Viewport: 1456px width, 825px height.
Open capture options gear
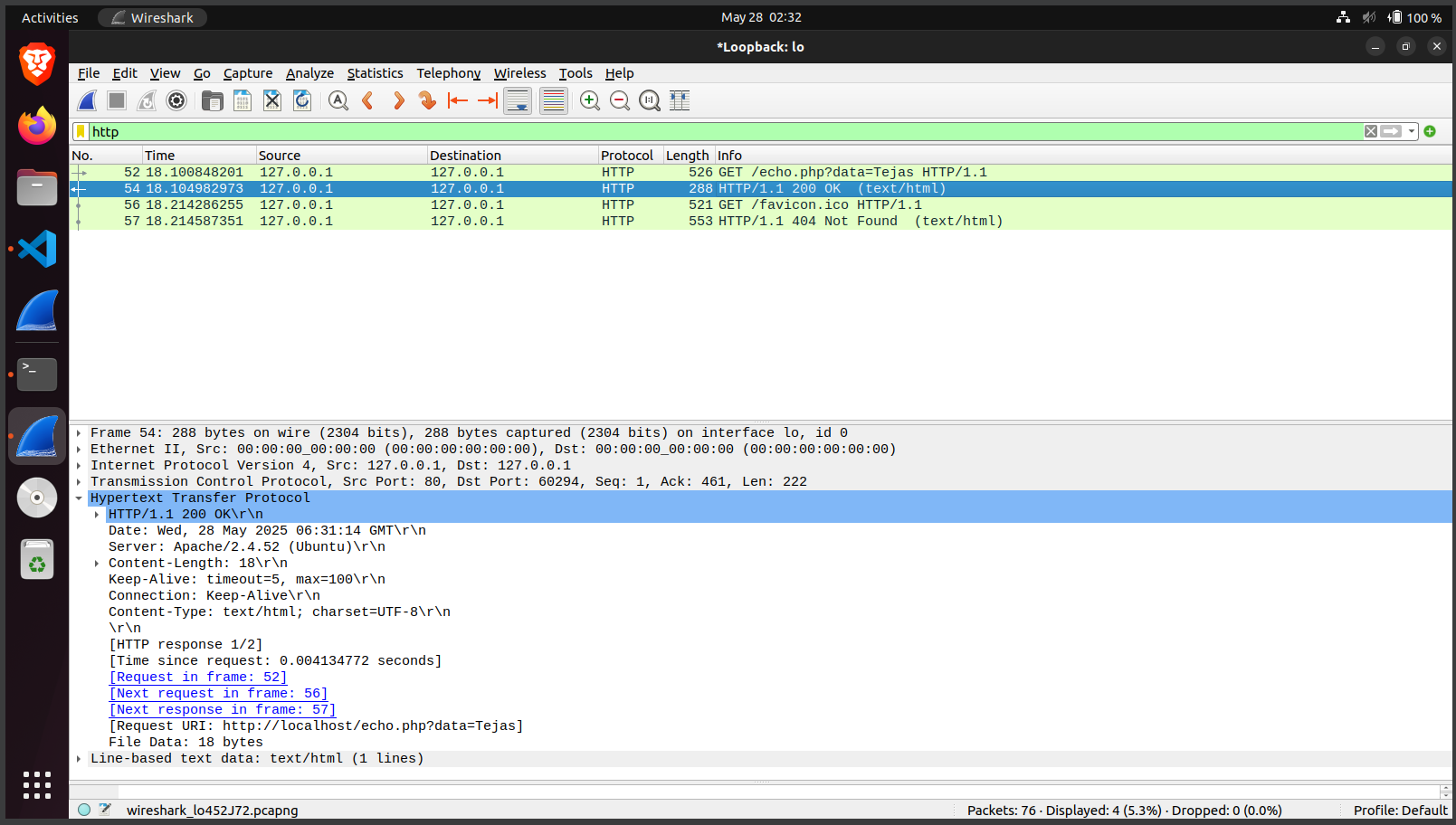tap(176, 100)
